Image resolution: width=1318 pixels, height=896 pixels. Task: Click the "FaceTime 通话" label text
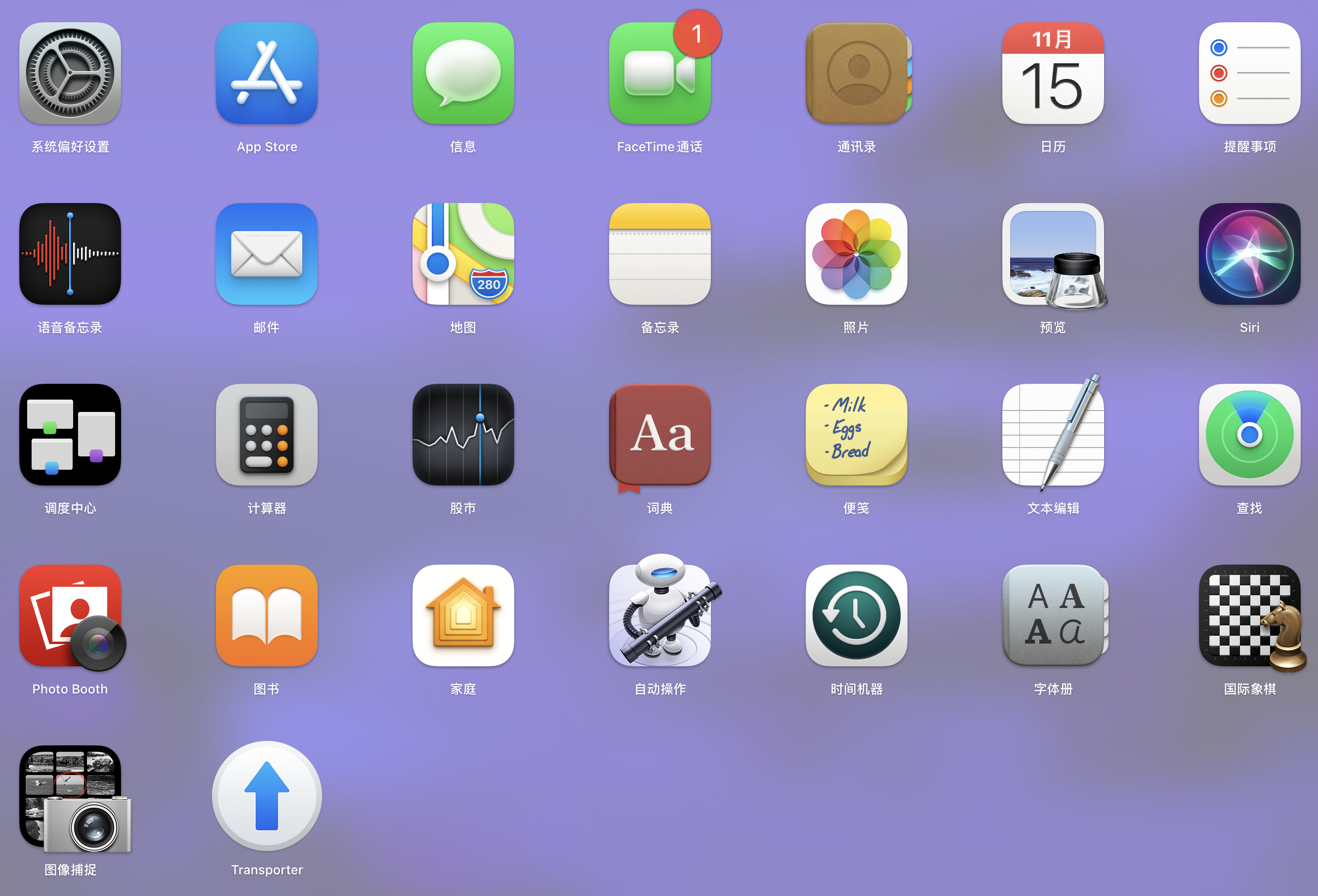point(659,147)
